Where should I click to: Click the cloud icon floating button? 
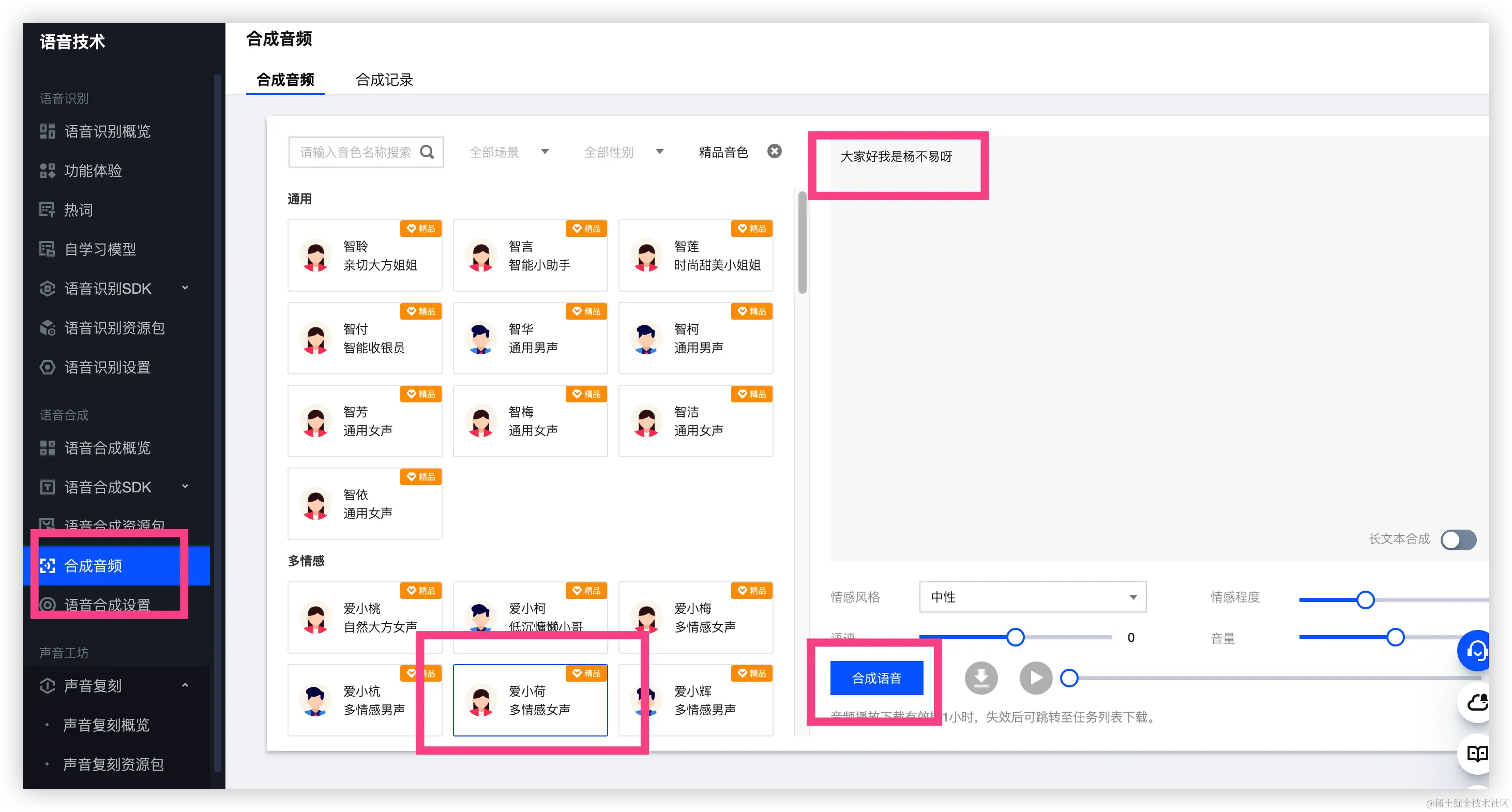1477,703
